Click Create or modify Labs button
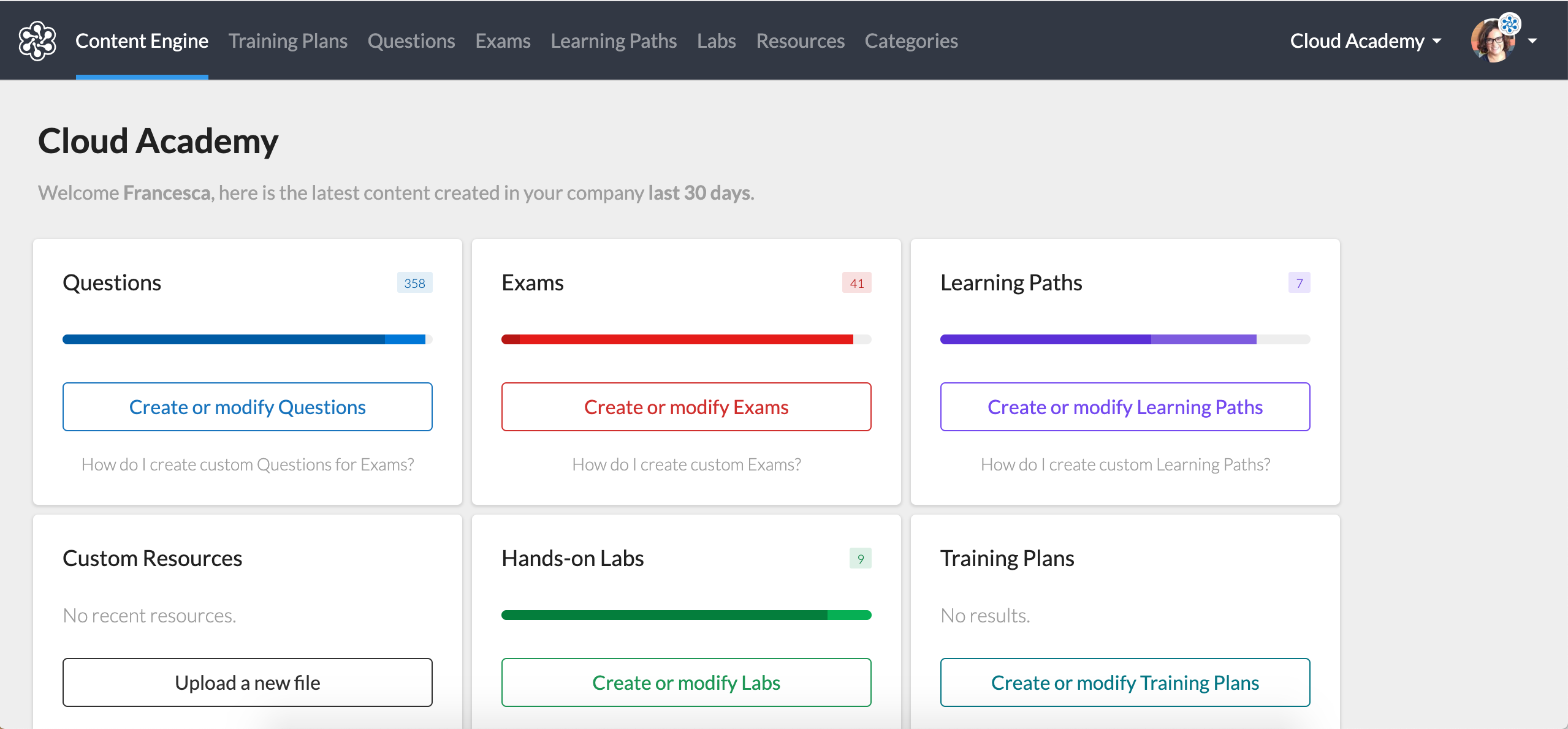Image resolution: width=1568 pixels, height=729 pixels. (x=687, y=682)
